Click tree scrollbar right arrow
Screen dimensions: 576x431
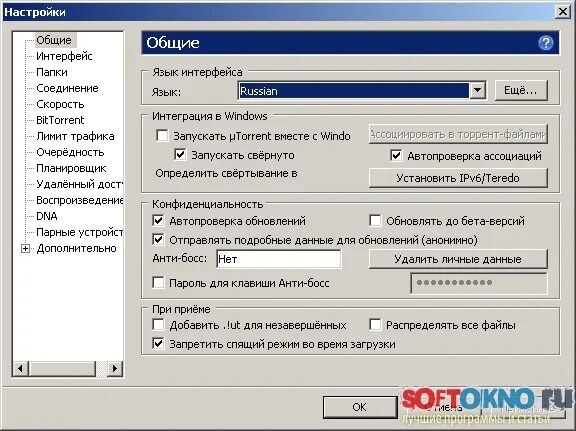pos(115,368)
